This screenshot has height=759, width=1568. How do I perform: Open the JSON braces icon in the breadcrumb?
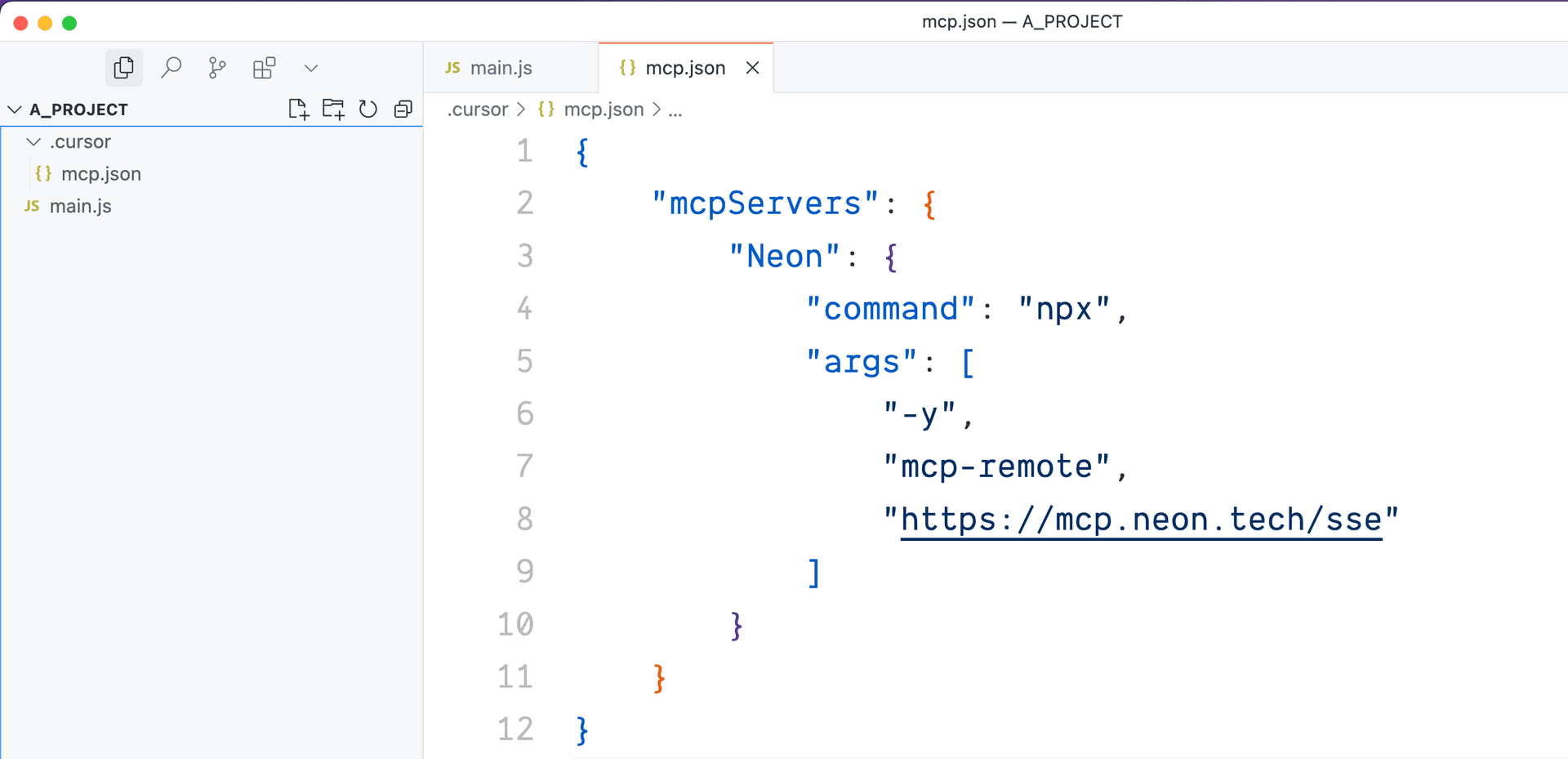pos(546,109)
